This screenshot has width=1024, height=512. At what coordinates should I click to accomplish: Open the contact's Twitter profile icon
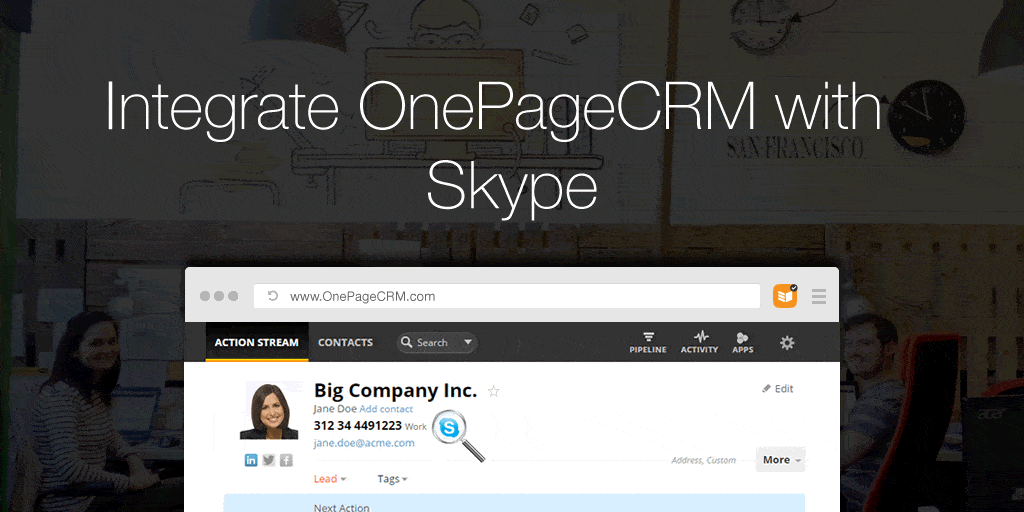coord(268,460)
